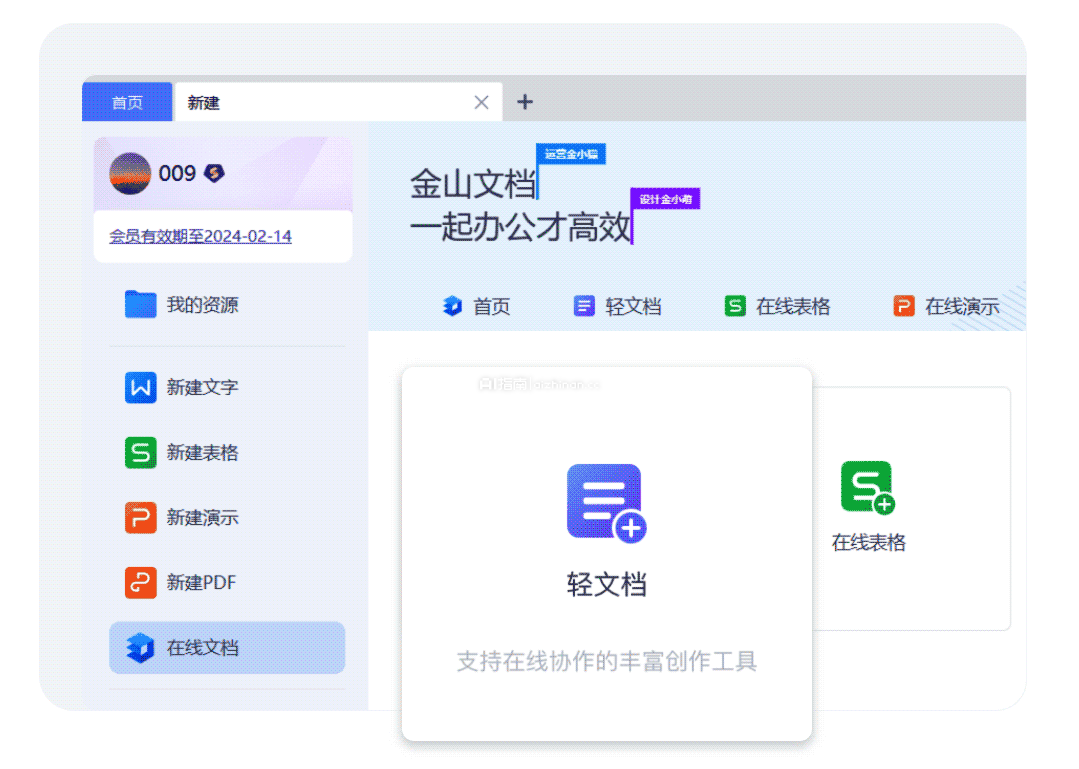
Task: Open the 会员有效期至2024-02-14 link
Action: coord(200,236)
